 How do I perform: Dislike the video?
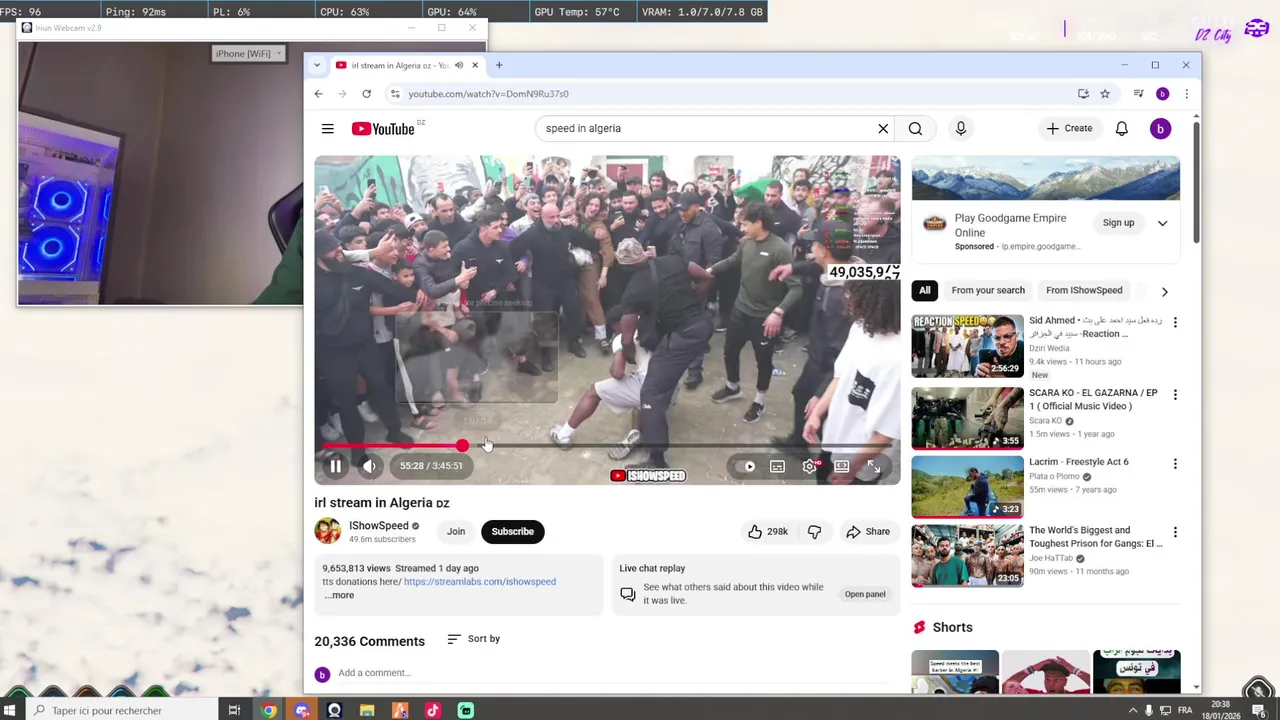814,532
